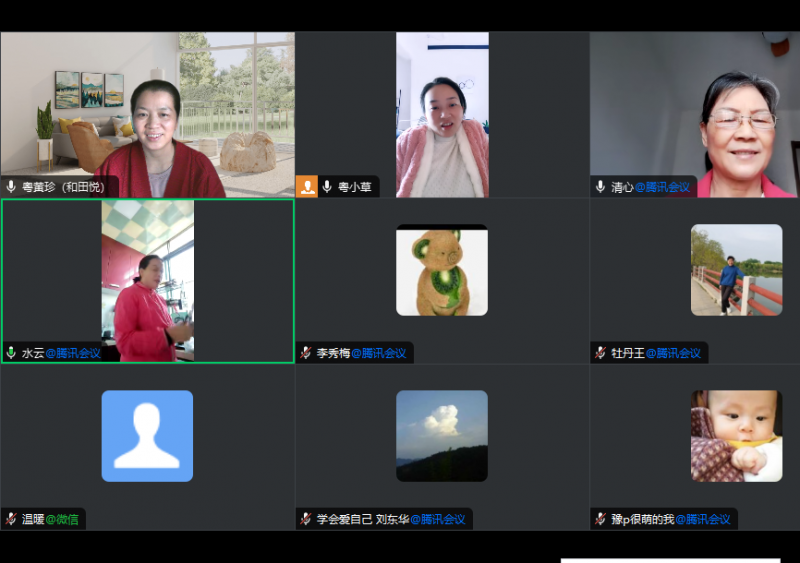Screen dimensions: 800x563
Task: Click the baby photo avatar of 豫p很萌的我
Action: [x=736, y=436]
